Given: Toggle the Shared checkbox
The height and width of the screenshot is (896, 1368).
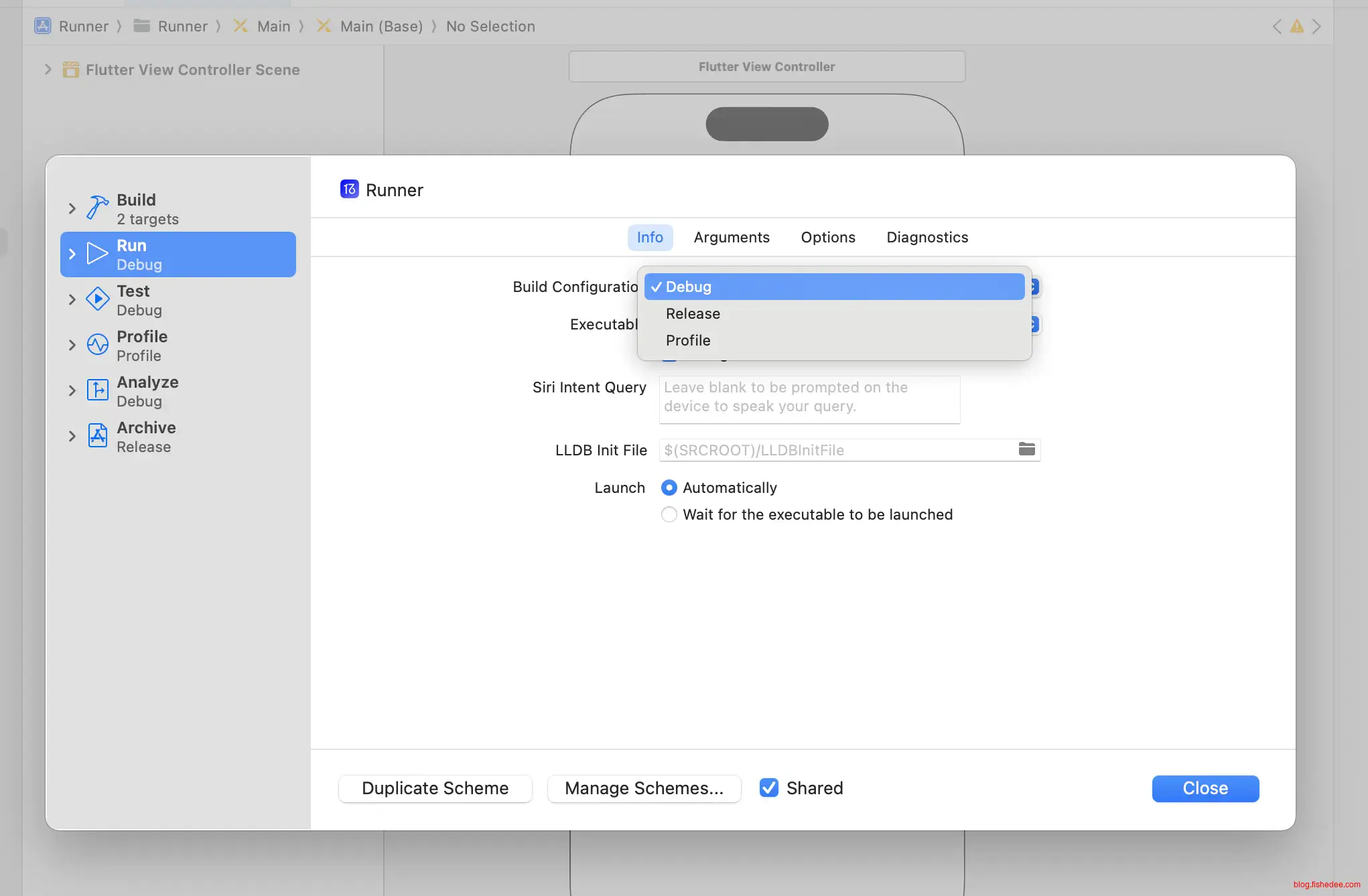Looking at the screenshot, I should 769,788.
